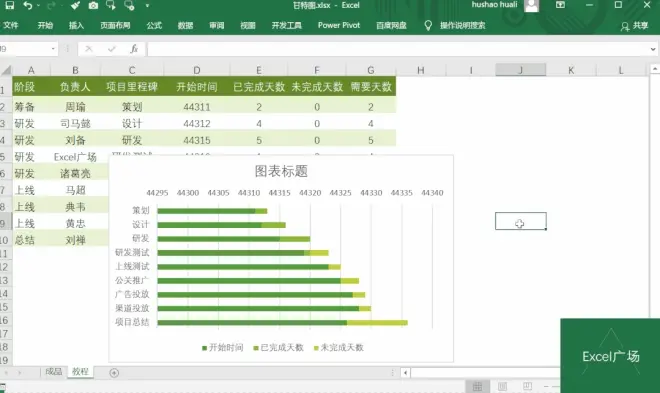Click the user account avatar icon
This screenshot has width=660, height=393.
coord(532,5)
